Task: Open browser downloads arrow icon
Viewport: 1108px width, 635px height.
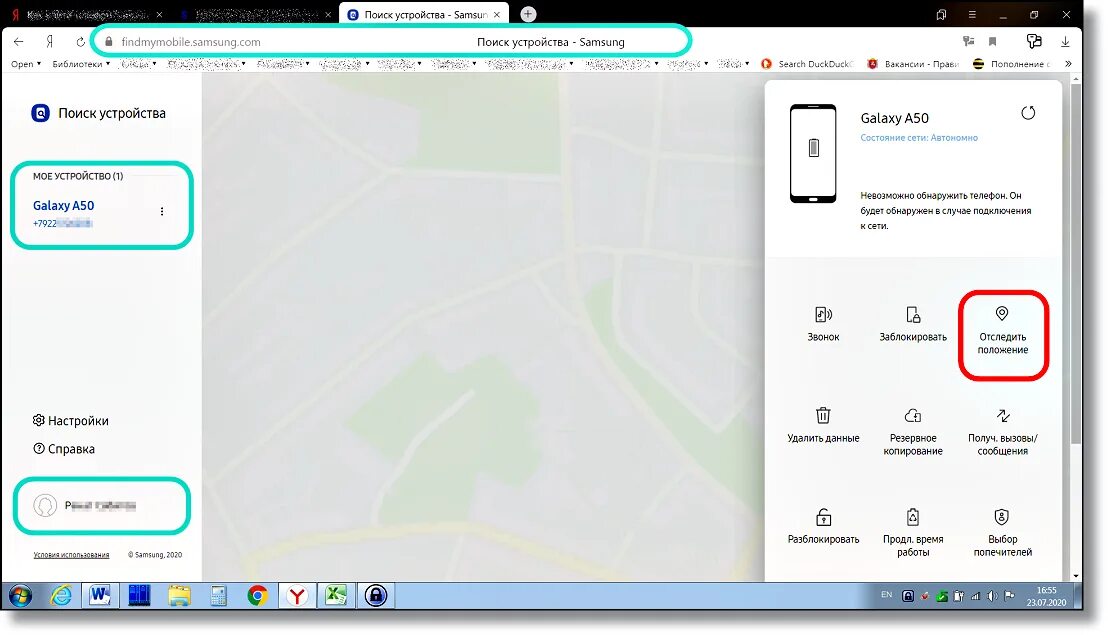Action: pyautogui.click(x=1065, y=42)
